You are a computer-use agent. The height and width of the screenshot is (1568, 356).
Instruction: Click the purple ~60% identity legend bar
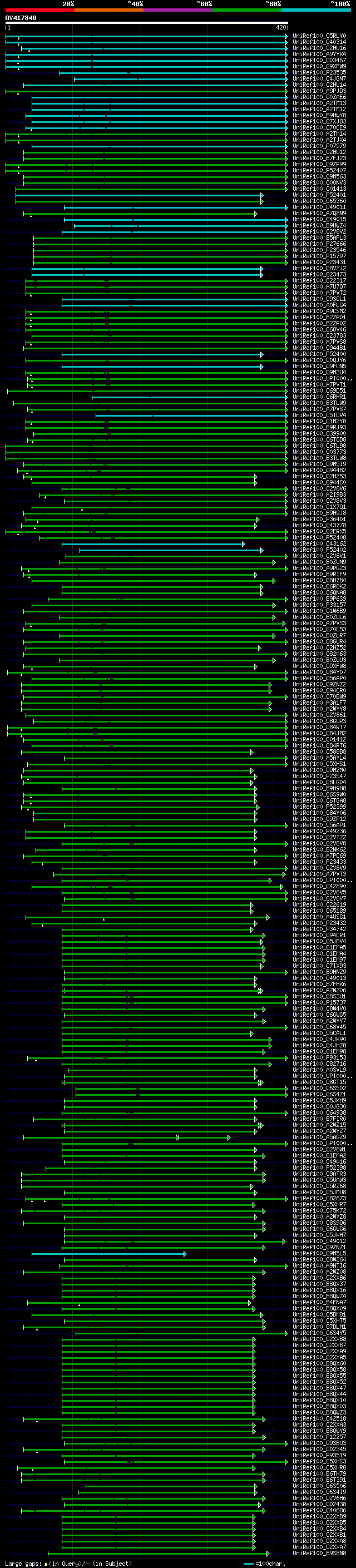[x=179, y=10]
